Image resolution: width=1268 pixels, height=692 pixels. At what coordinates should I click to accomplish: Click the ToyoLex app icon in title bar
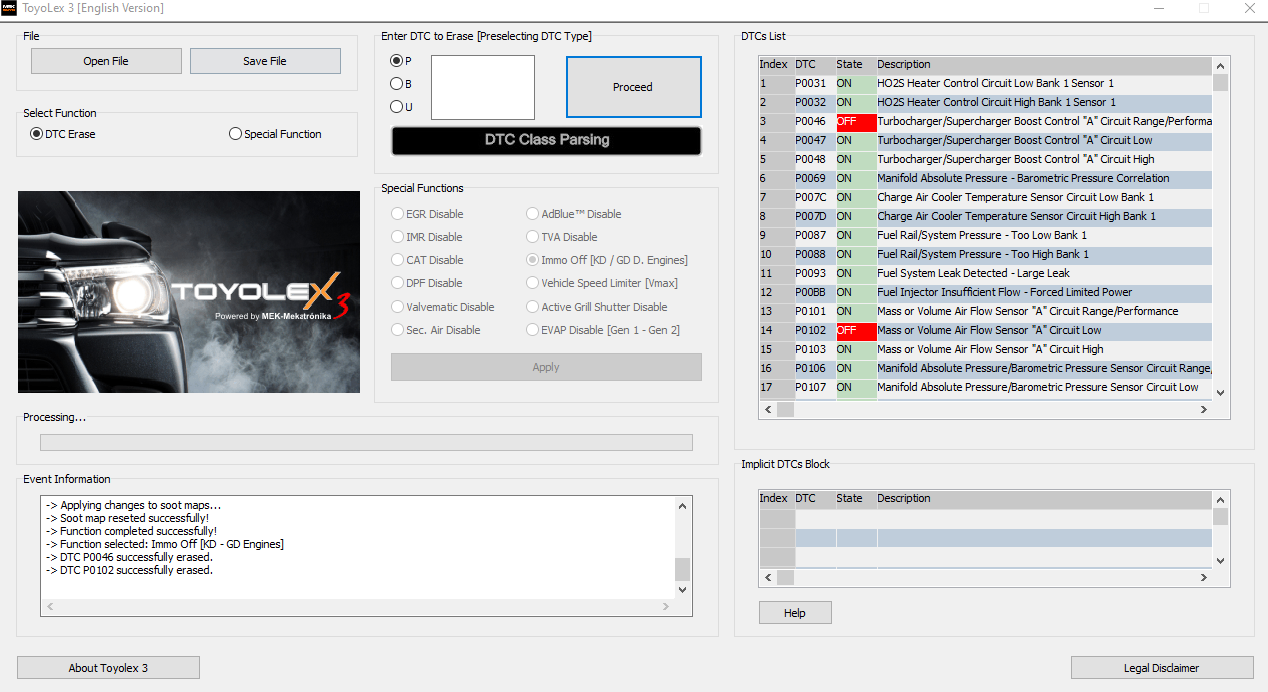10,8
